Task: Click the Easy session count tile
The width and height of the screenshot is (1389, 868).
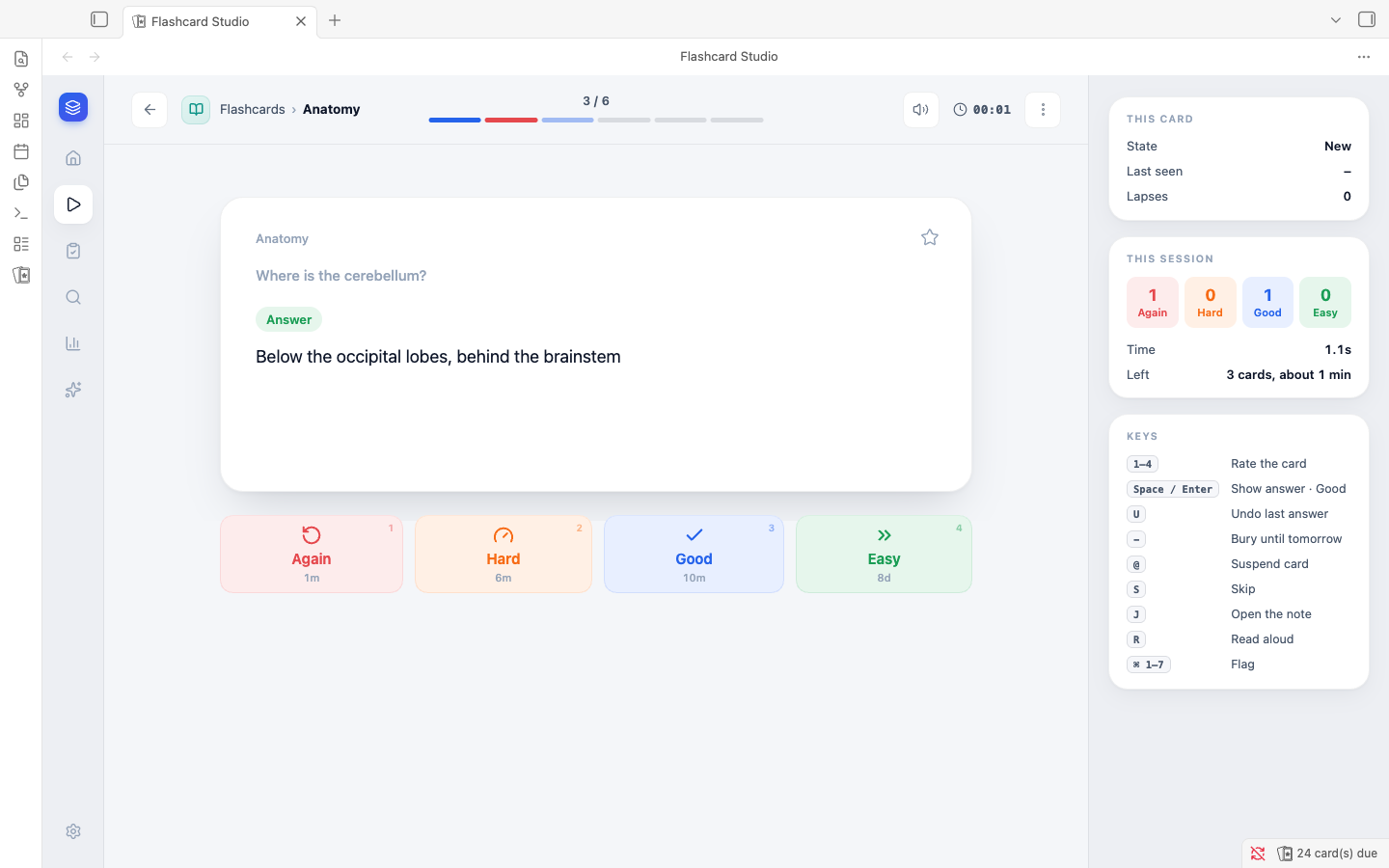Action: coord(1325,303)
